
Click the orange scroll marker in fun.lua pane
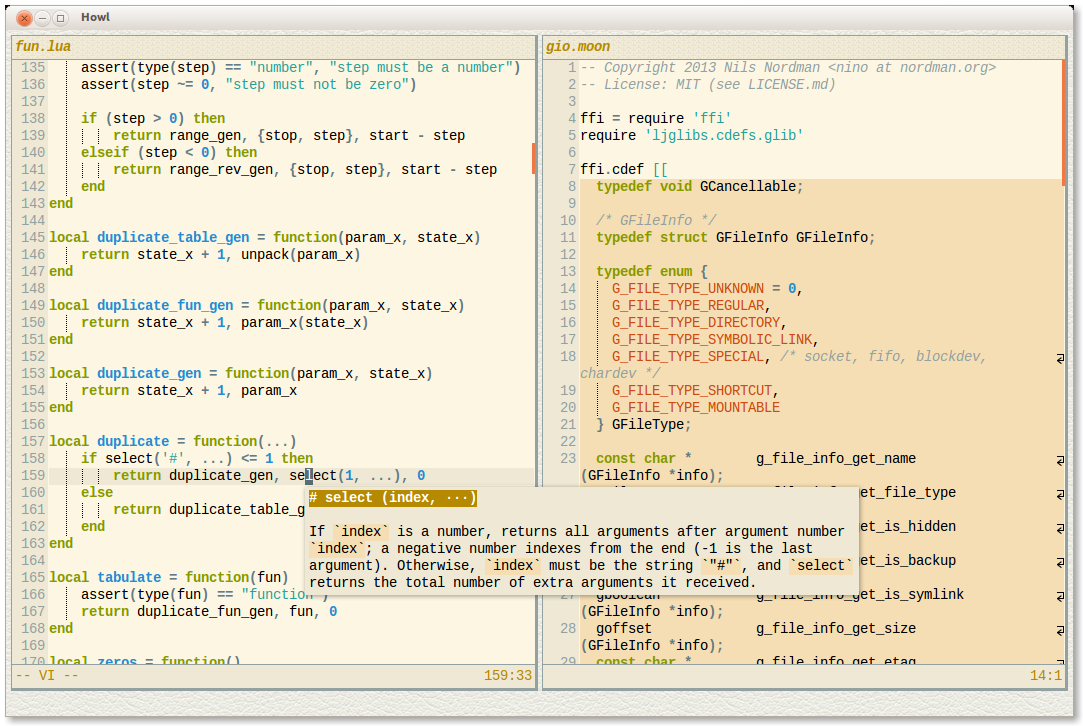[x=534, y=158]
